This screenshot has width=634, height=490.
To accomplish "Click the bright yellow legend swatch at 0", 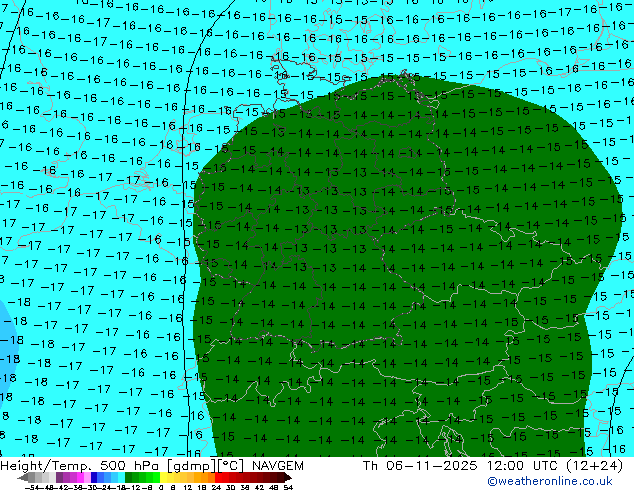I will (x=163, y=478).
